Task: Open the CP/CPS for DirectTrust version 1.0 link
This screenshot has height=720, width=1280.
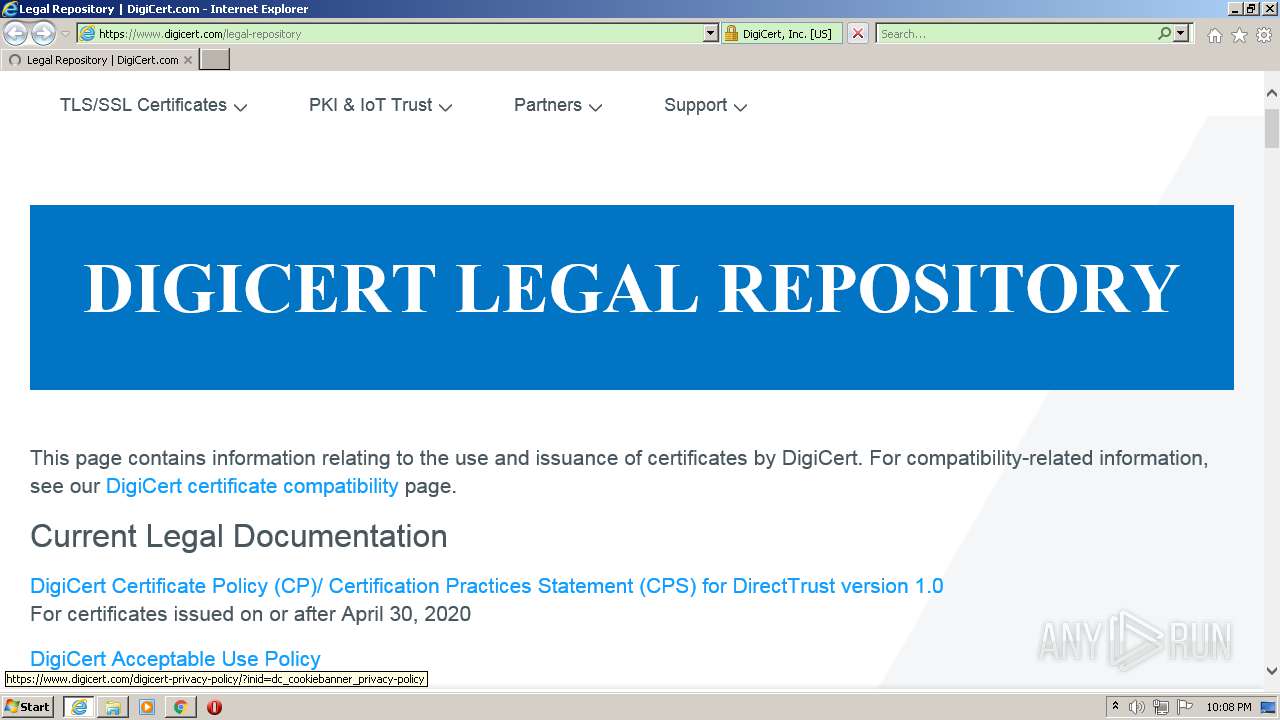Action: click(487, 586)
